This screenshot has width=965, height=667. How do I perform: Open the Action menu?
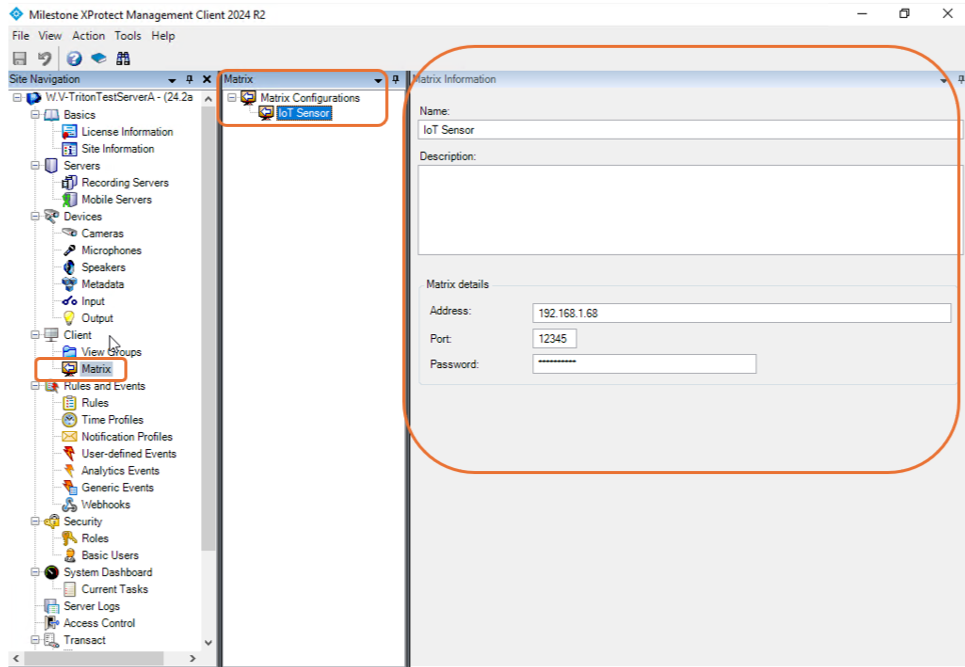[x=89, y=36]
